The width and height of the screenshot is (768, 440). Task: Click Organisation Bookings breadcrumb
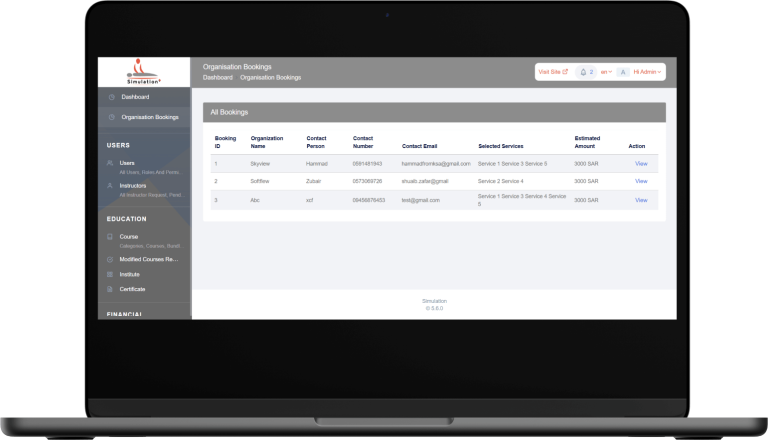click(270, 77)
